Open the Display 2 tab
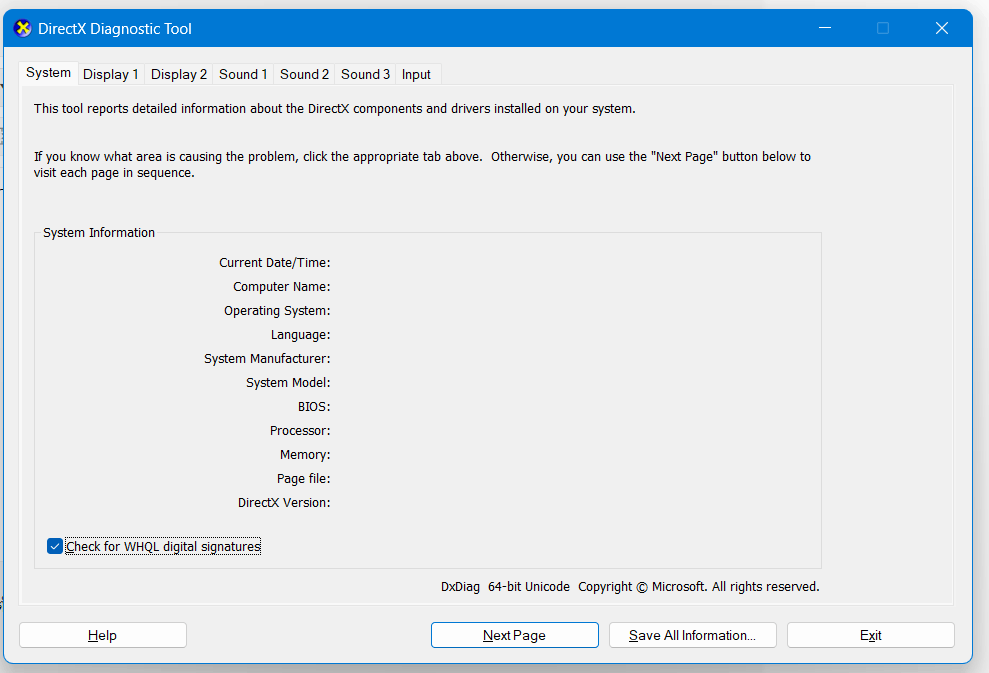The image size is (989, 673). tap(178, 74)
